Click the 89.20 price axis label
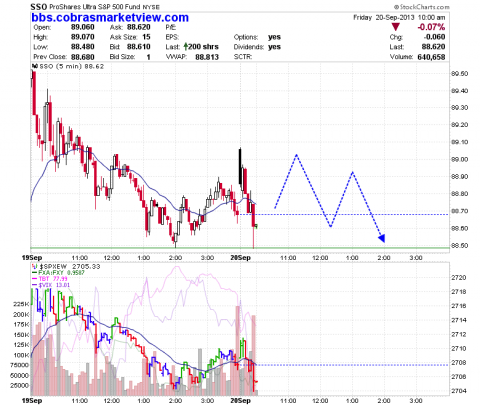Screen dimensions: 480x406 [459, 125]
